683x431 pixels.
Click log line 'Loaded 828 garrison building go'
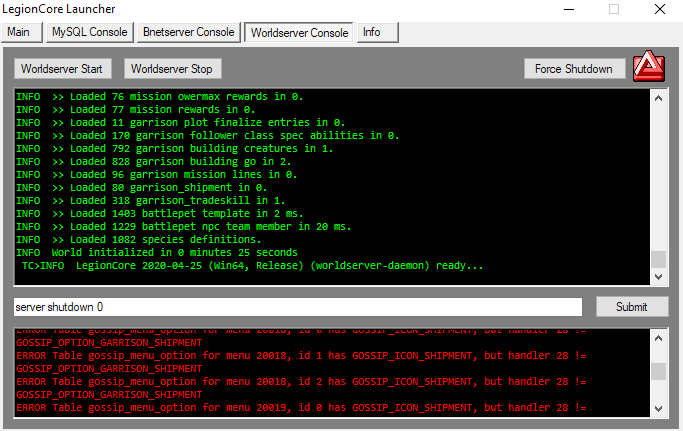(x=153, y=162)
